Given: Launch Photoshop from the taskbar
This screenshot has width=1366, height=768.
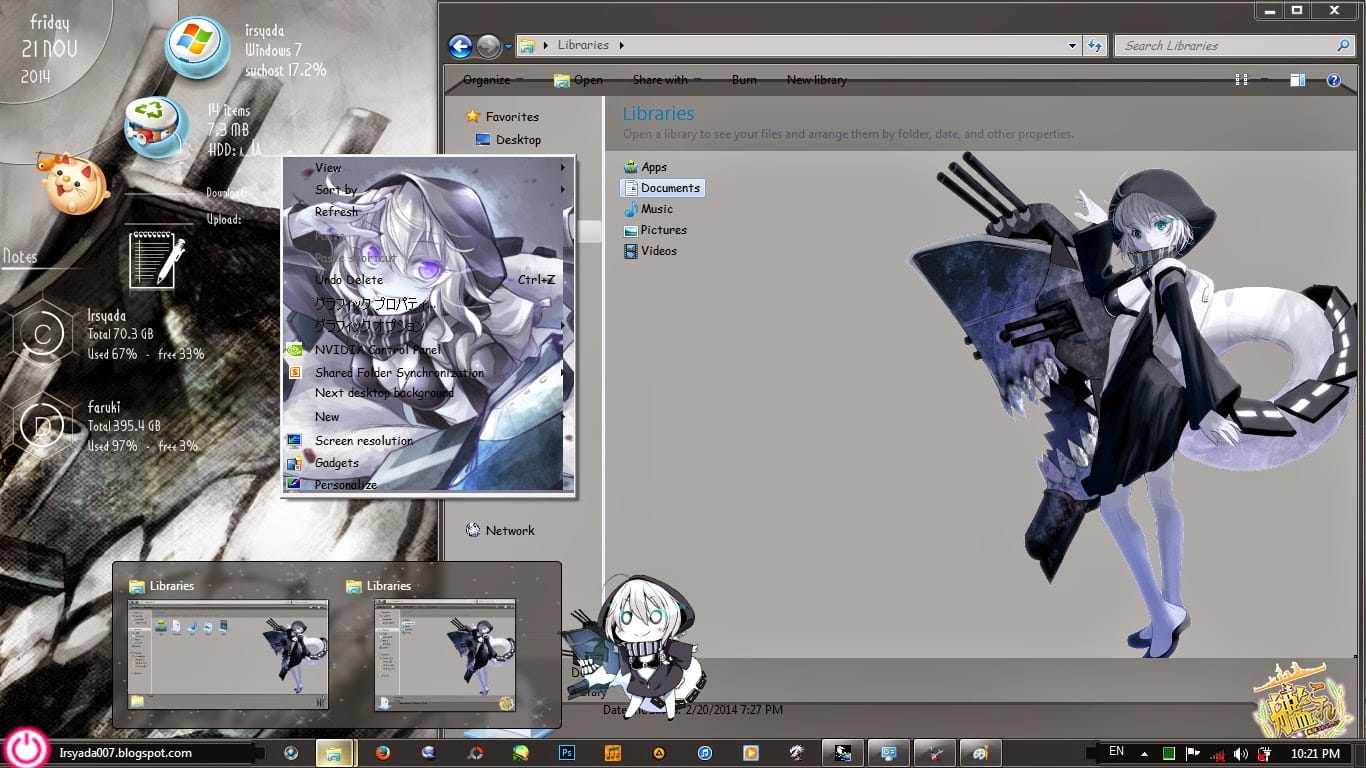Looking at the screenshot, I should 566,753.
